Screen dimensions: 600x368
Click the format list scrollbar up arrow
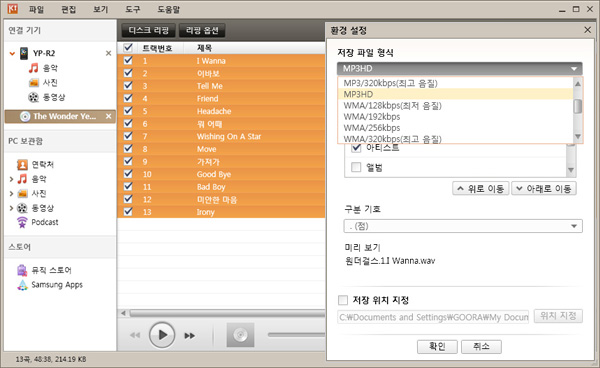578,83
